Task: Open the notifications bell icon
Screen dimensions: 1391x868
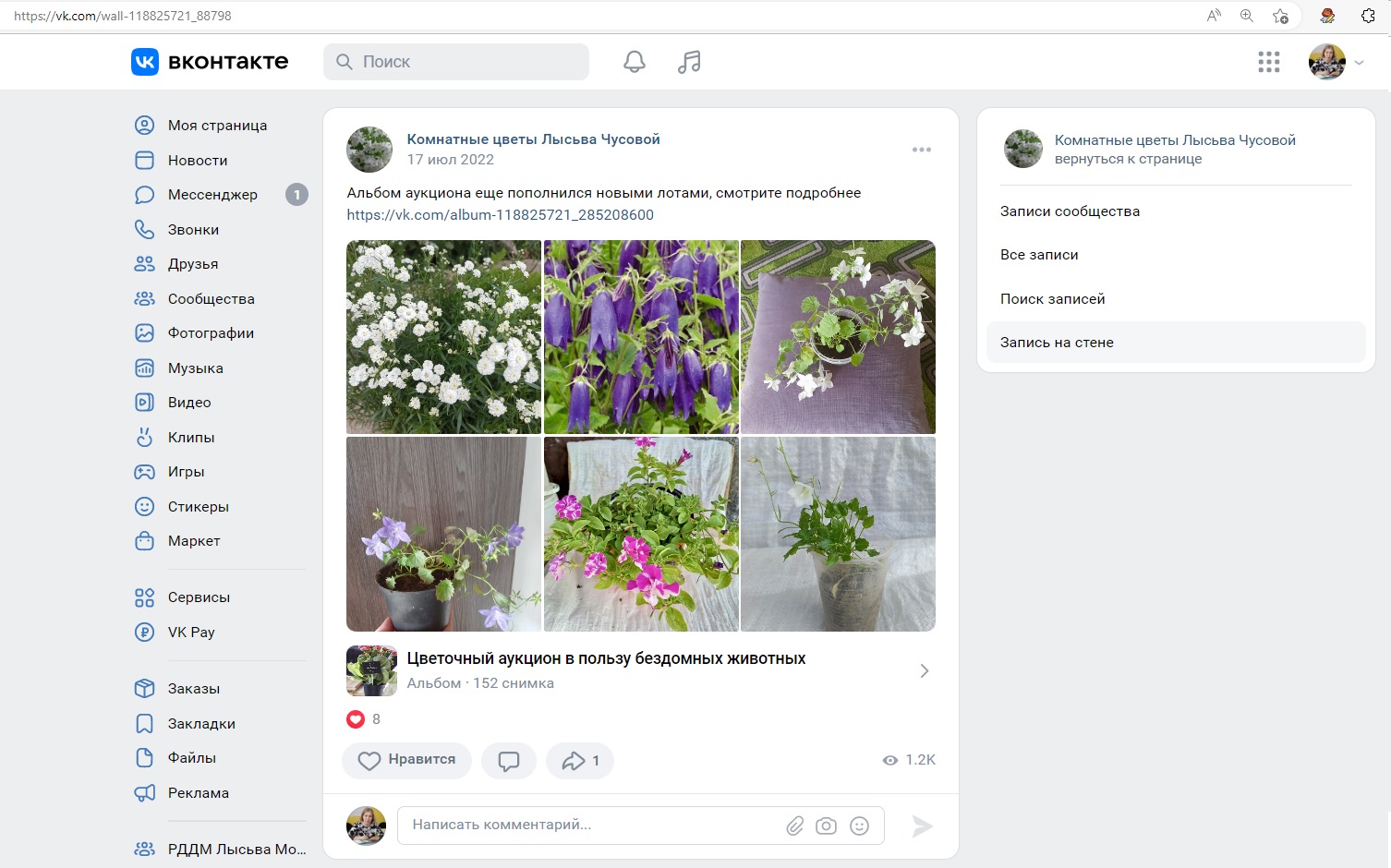Action: (x=634, y=62)
